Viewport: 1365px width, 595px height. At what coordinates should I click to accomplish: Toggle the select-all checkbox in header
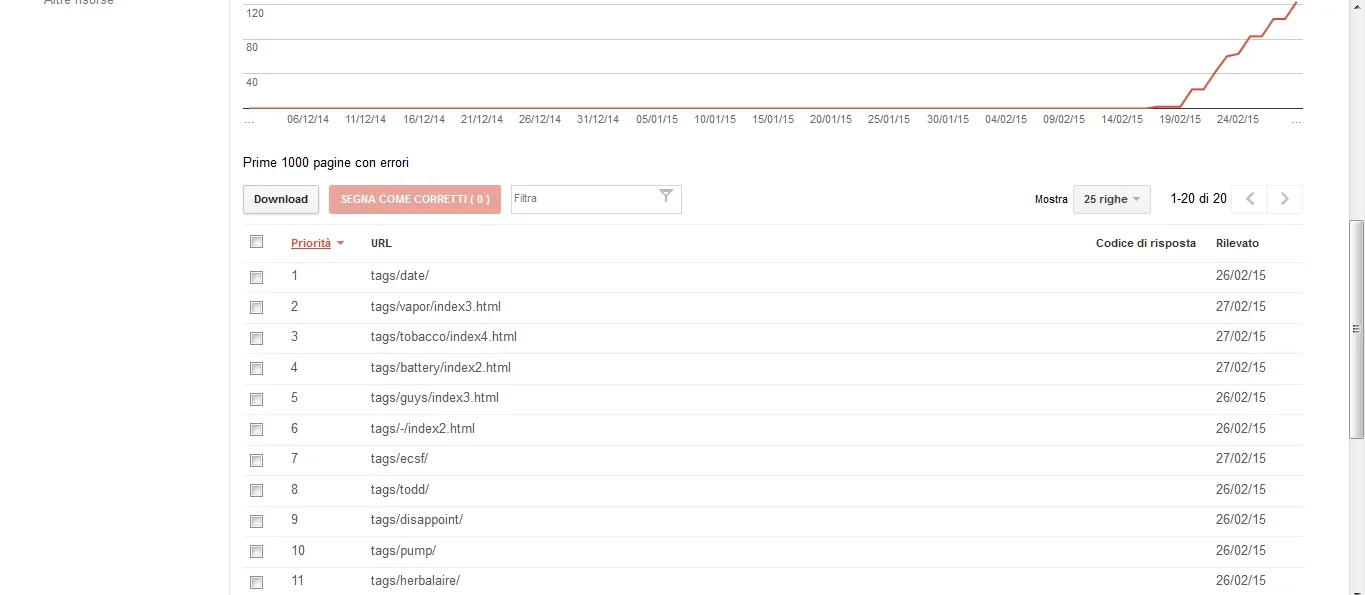(256, 242)
